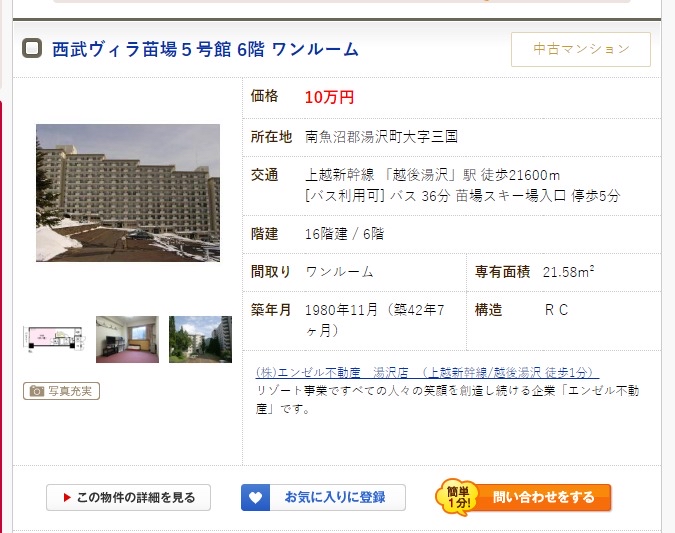Click the address 南魚沼郡湯沢町大字三国
The image size is (675, 533).
click(381, 137)
